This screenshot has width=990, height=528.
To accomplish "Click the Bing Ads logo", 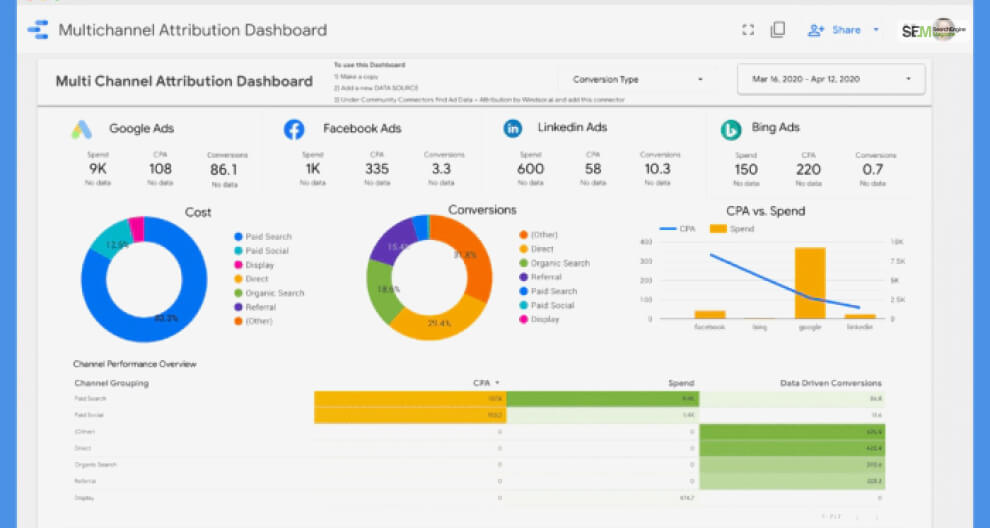I will pos(732,129).
